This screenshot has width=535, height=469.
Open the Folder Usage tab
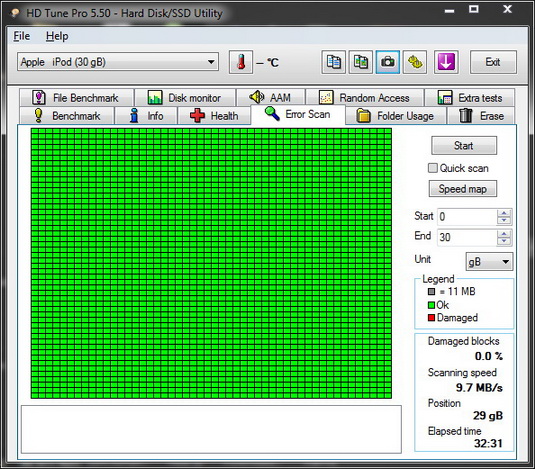(396, 116)
